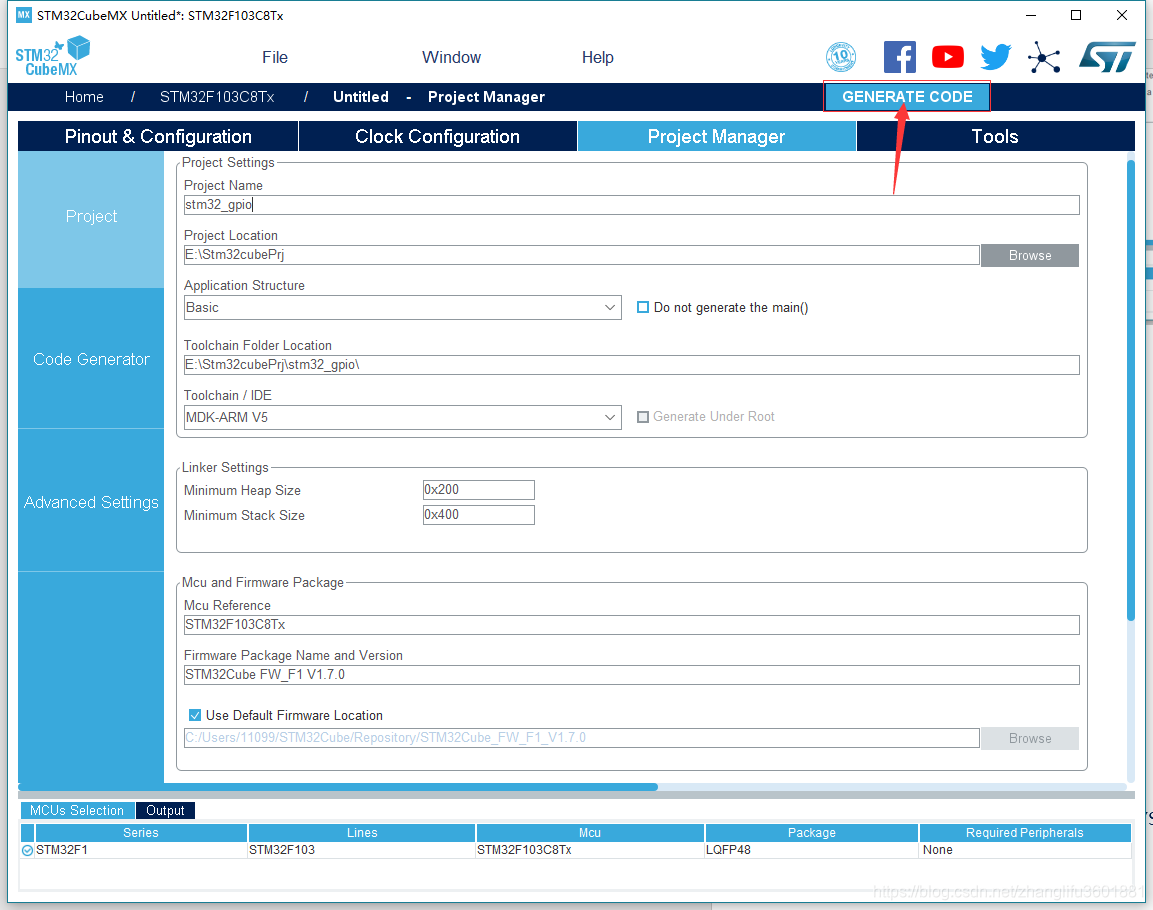Image resolution: width=1153 pixels, height=910 pixels.
Task: Go to Home breadcrumb
Action: pyautogui.click(x=84, y=97)
